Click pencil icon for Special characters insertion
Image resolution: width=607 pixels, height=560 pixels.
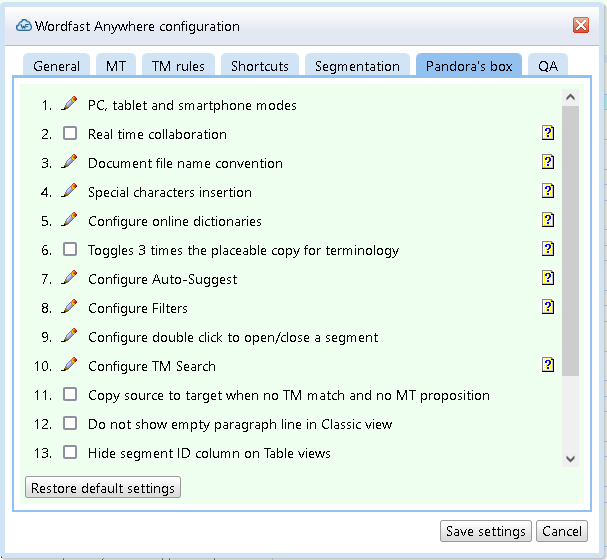click(x=69, y=191)
